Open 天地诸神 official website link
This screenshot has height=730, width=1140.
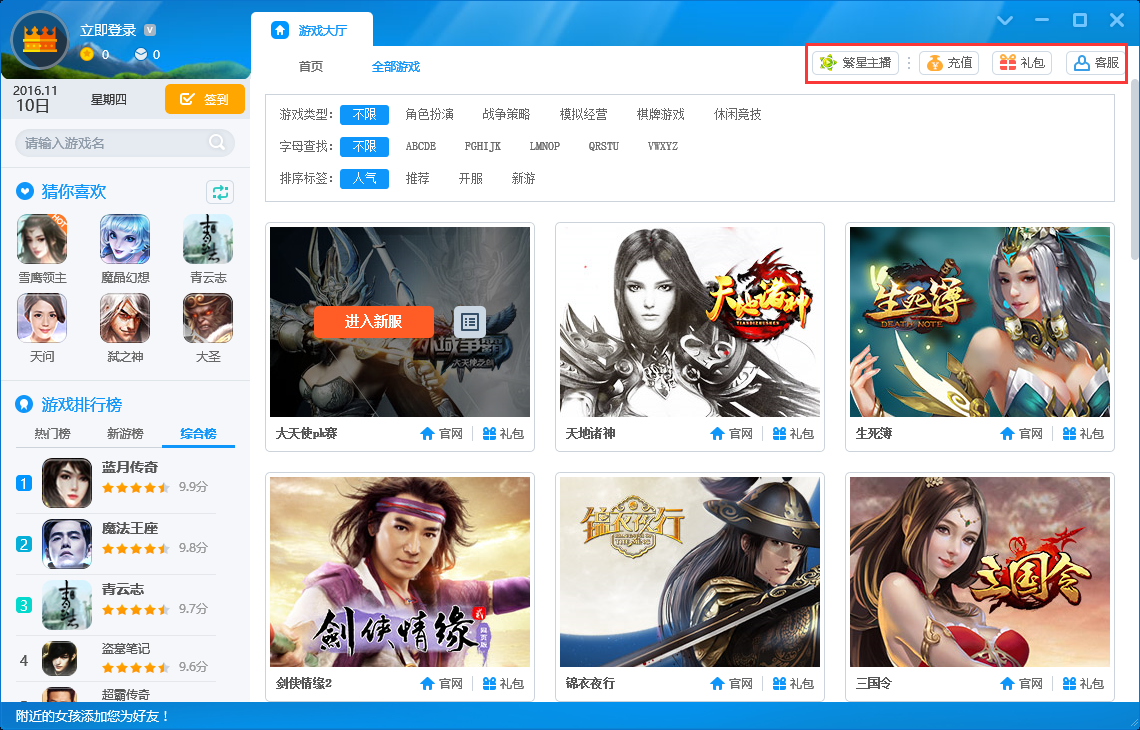click(732, 433)
